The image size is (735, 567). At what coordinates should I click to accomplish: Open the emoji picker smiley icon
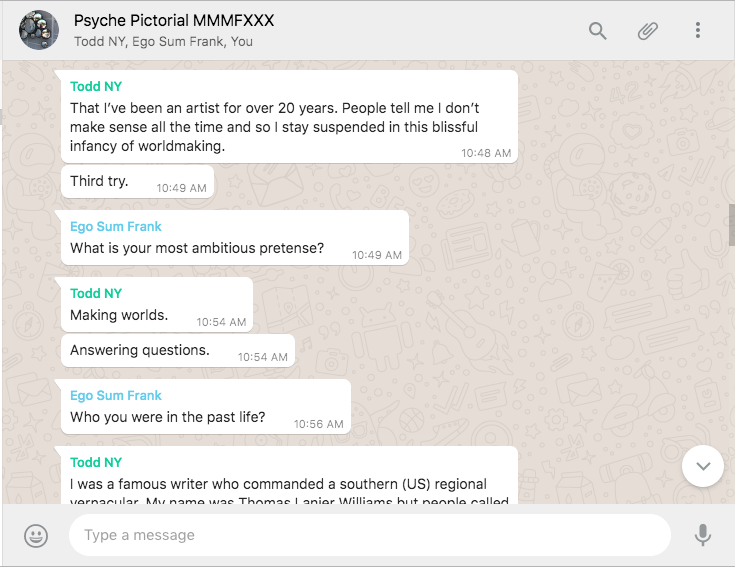pos(36,535)
